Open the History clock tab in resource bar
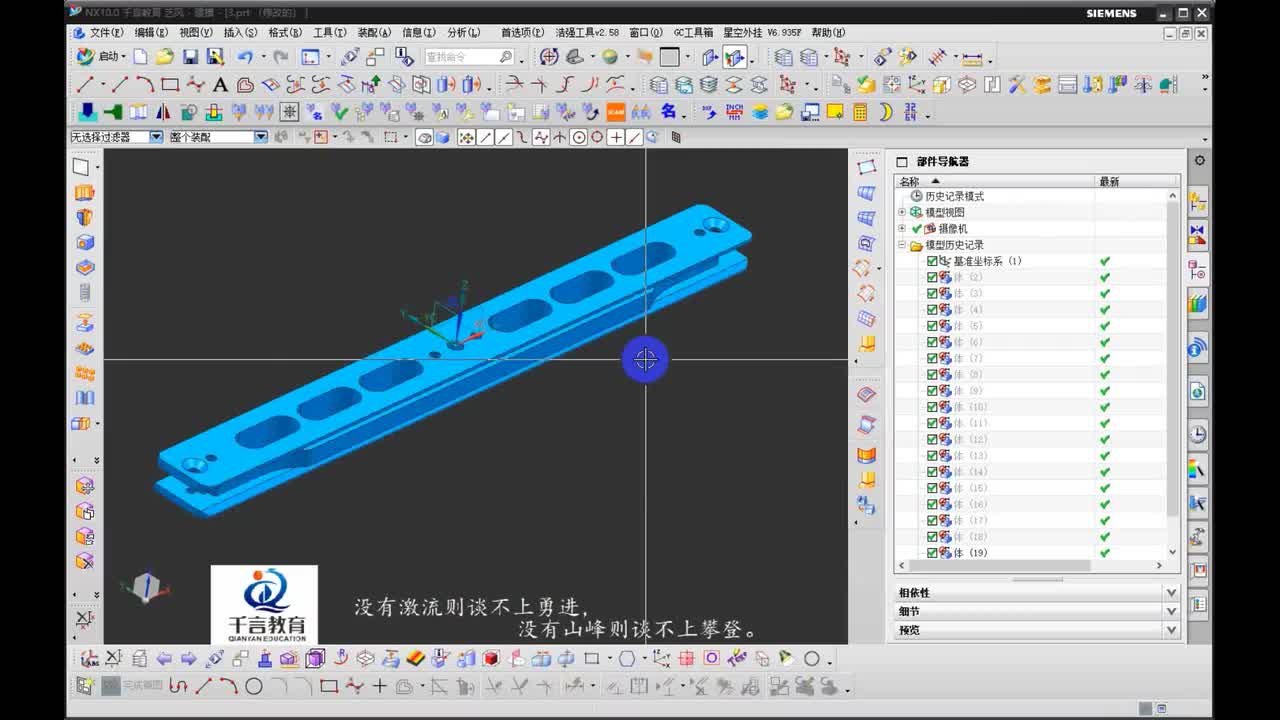 tap(1198, 434)
